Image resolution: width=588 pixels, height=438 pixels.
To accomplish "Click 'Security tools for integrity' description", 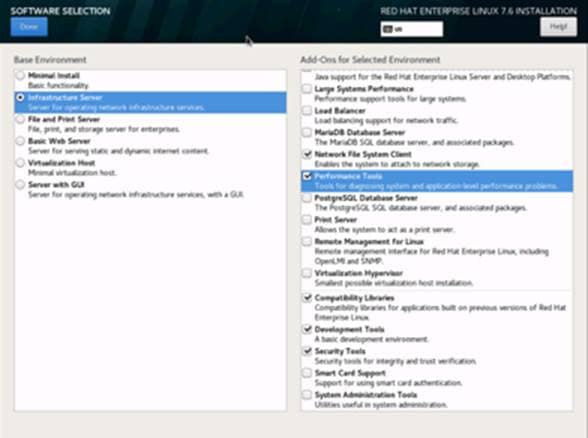I will 396,361.
